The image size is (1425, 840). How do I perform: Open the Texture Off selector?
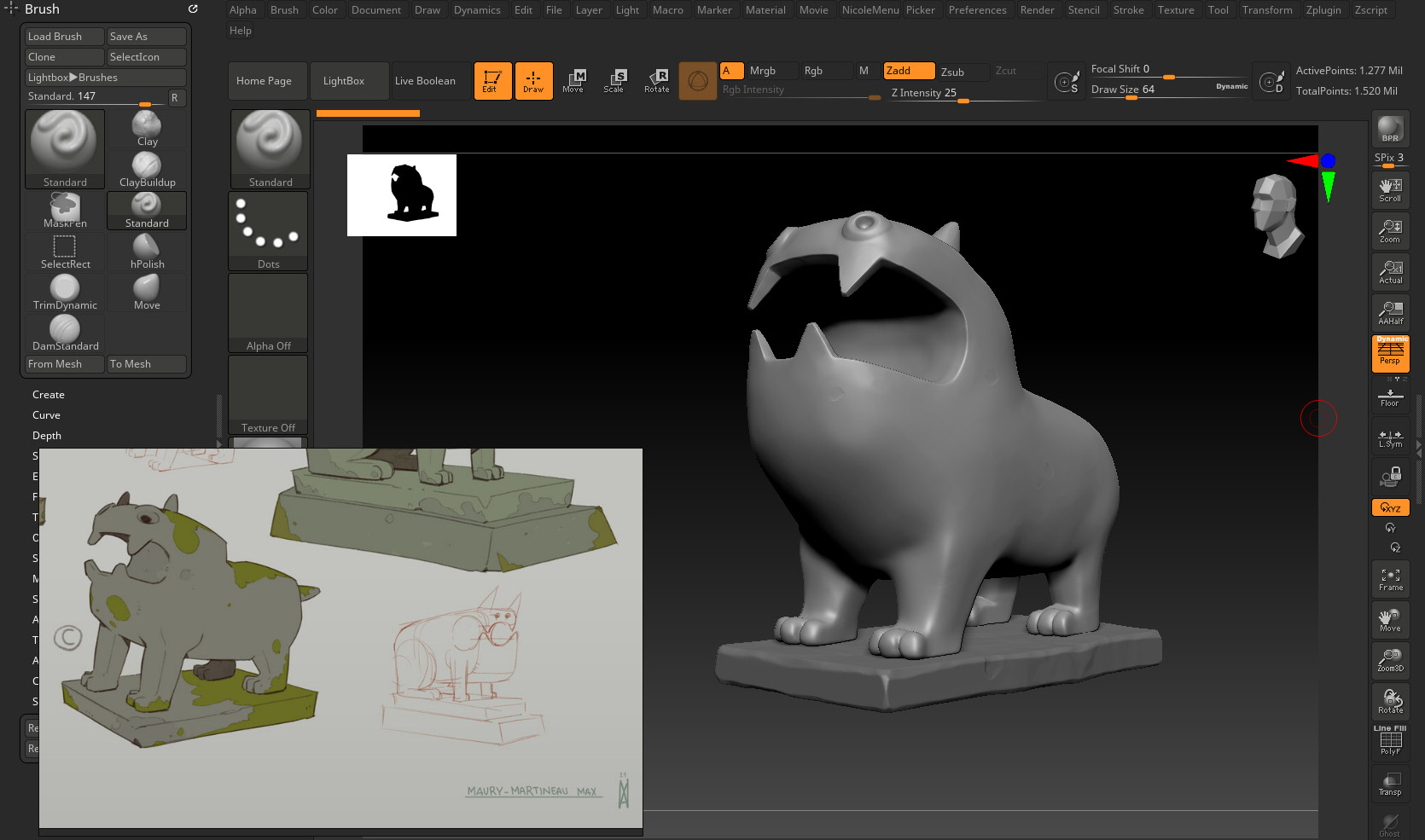click(268, 395)
